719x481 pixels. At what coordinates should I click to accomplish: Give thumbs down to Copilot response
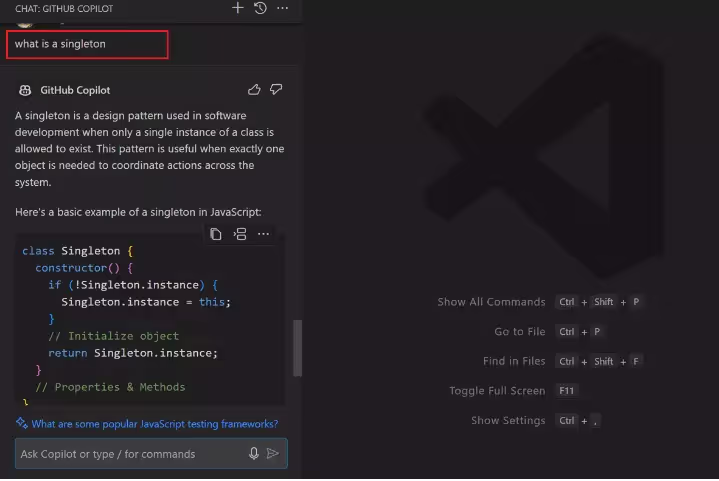(x=276, y=89)
